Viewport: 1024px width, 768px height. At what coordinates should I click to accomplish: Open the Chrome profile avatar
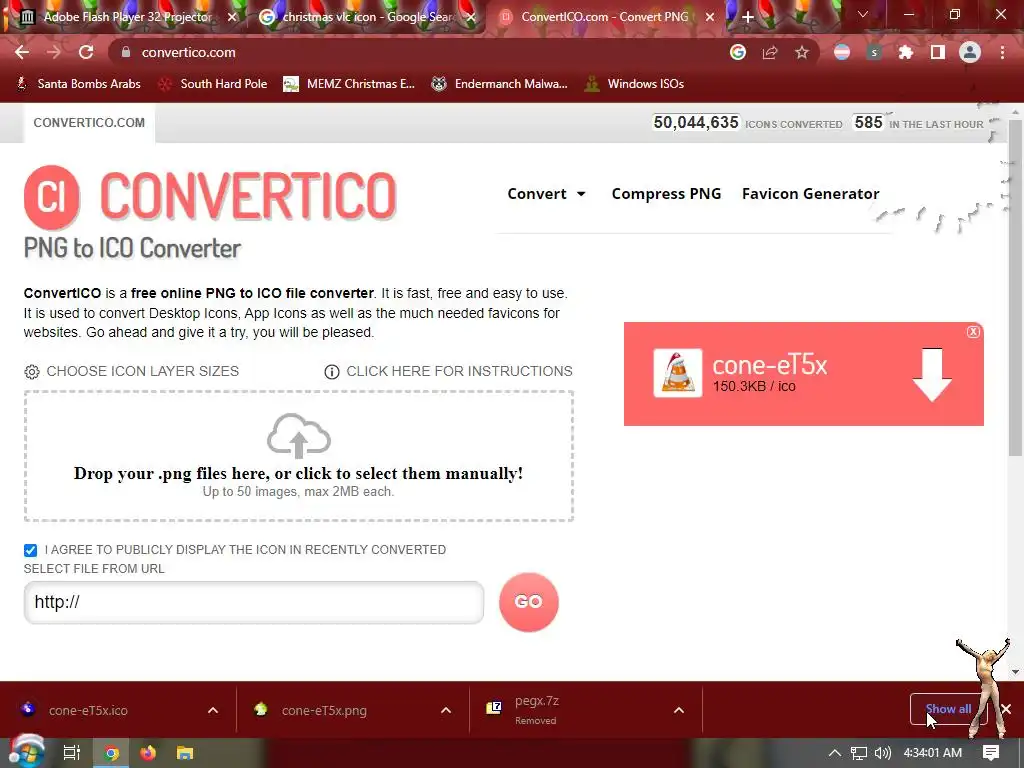pos(970,52)
